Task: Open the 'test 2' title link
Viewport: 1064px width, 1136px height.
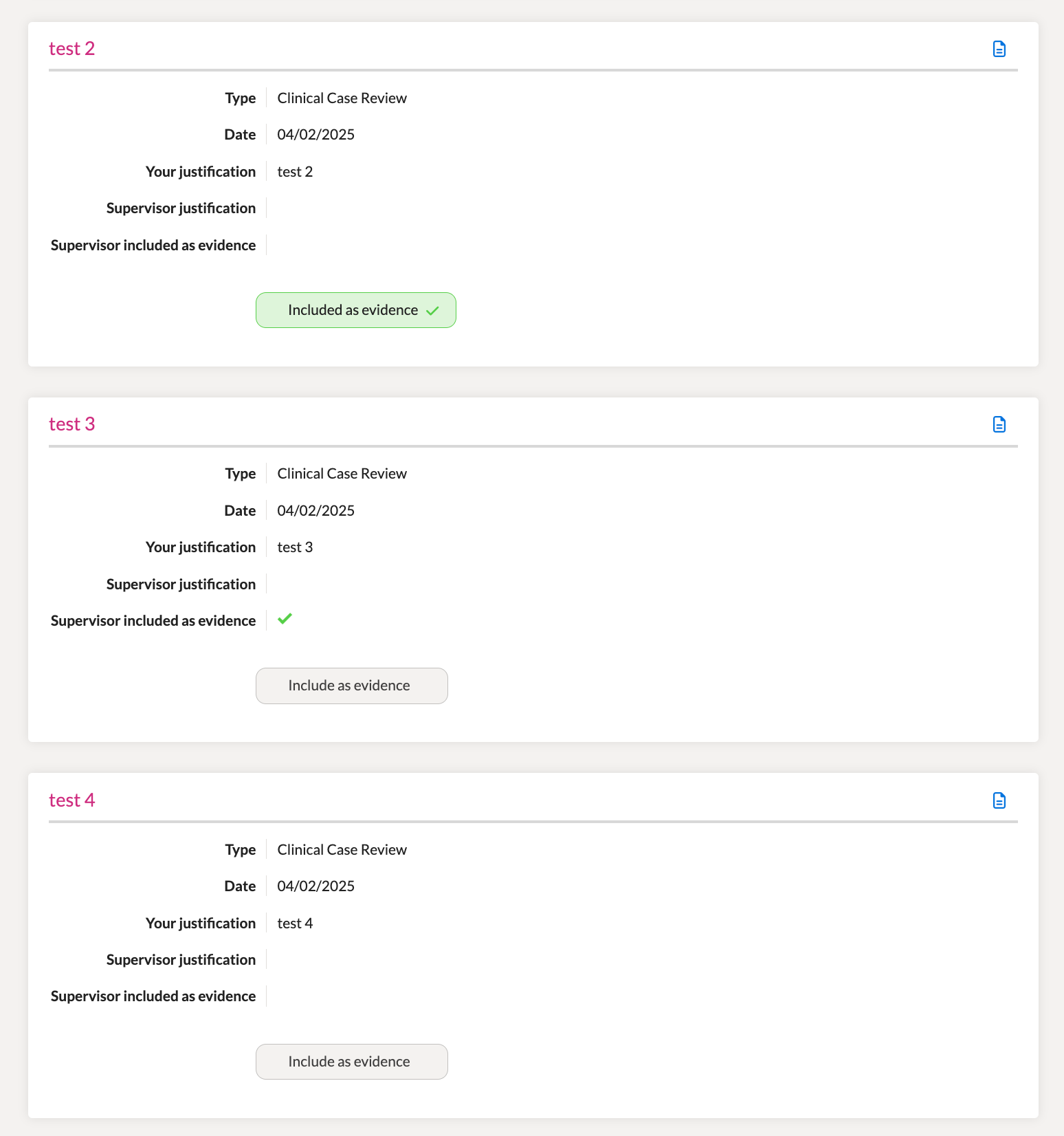Action: click(71, 49)
